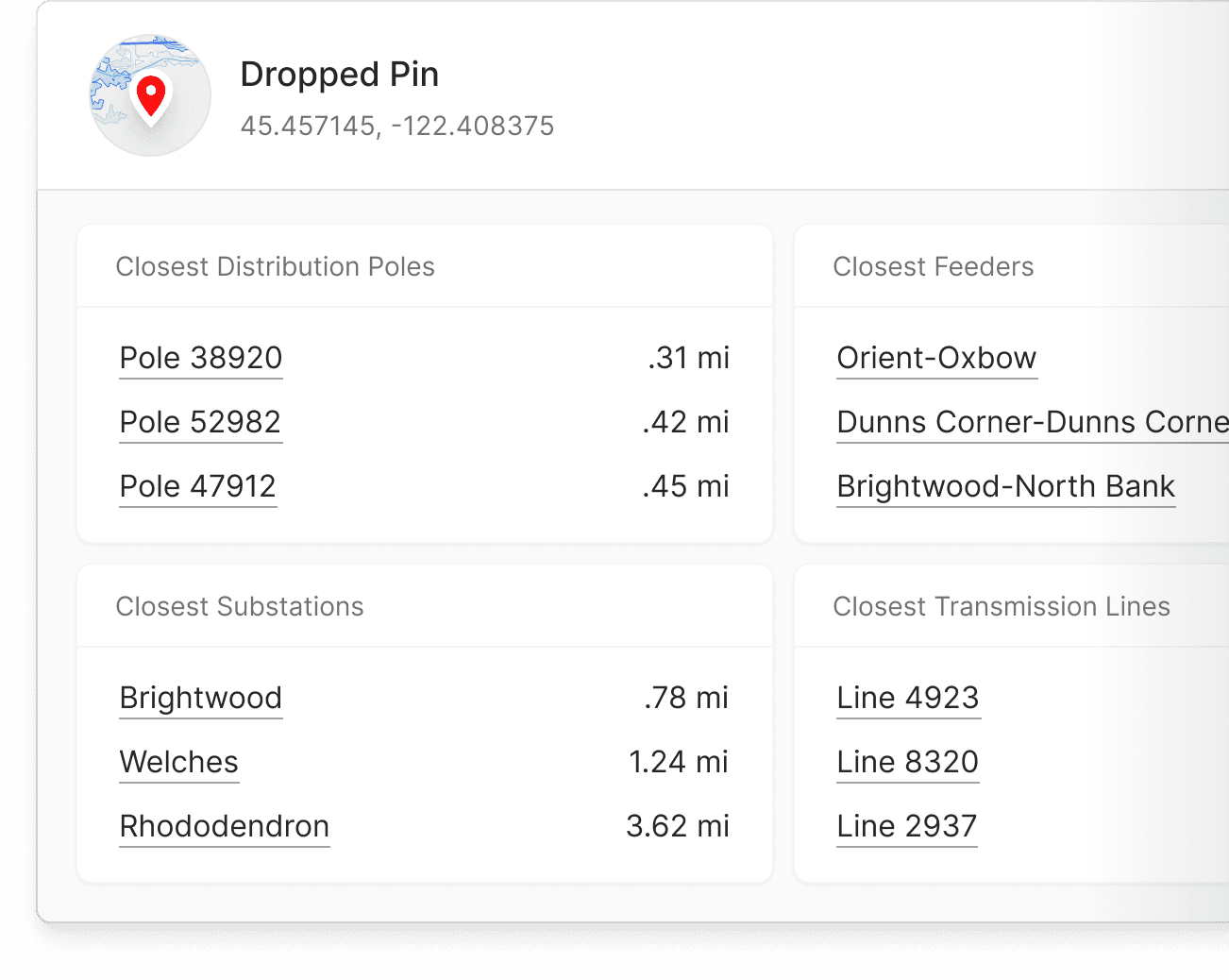View transmission Line 8320
The width and height of the screenshot is (1229, 980).
[x=907, y=762]
